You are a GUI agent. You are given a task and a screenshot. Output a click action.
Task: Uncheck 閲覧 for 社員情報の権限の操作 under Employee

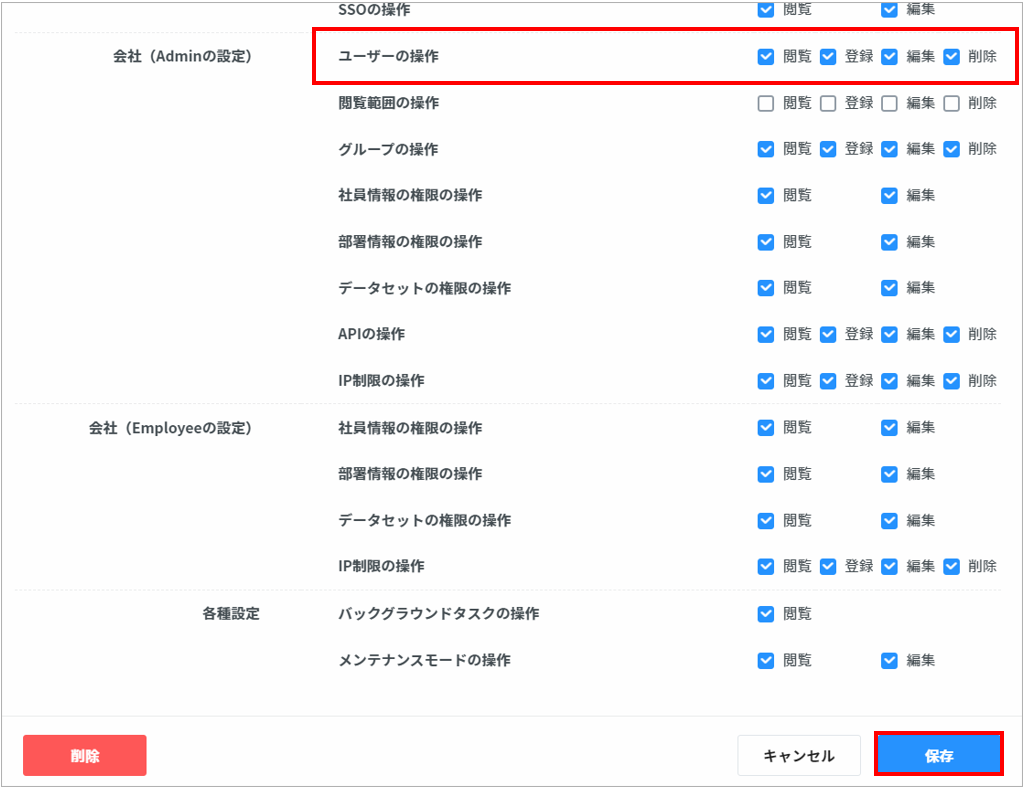coord(766,428)
